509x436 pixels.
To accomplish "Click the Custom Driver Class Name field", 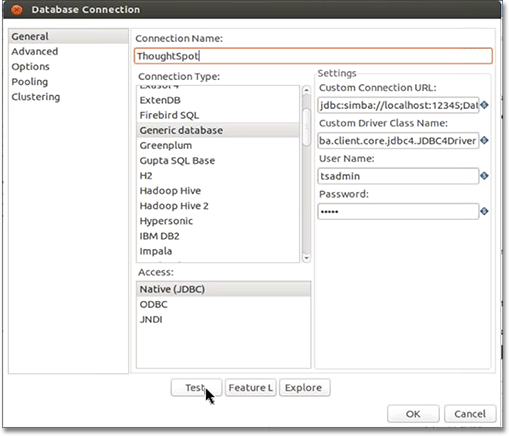I will (398, 141).
